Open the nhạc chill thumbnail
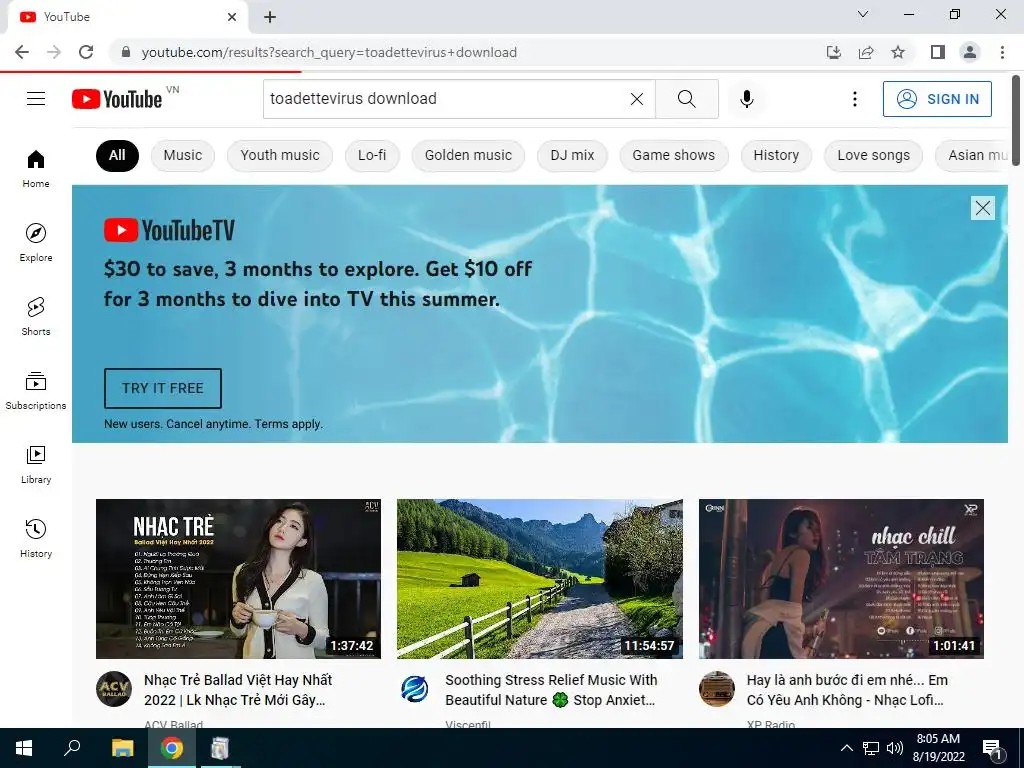Viewport: 1024px width, 768px height. (841, 579)
